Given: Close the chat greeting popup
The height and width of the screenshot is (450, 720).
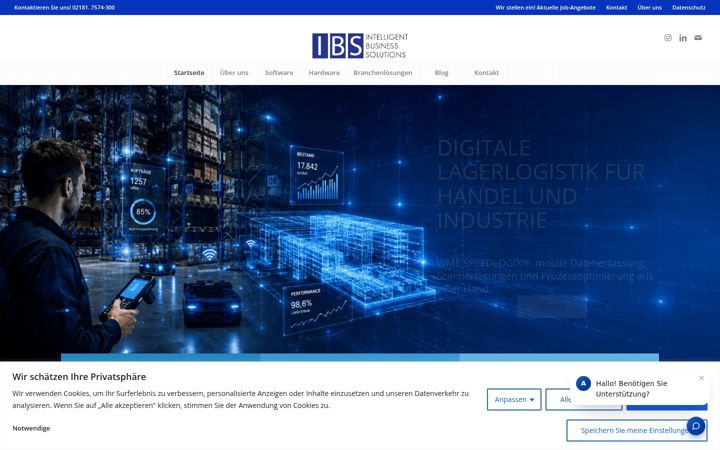Looking at the screenshot, I should 701,378.
